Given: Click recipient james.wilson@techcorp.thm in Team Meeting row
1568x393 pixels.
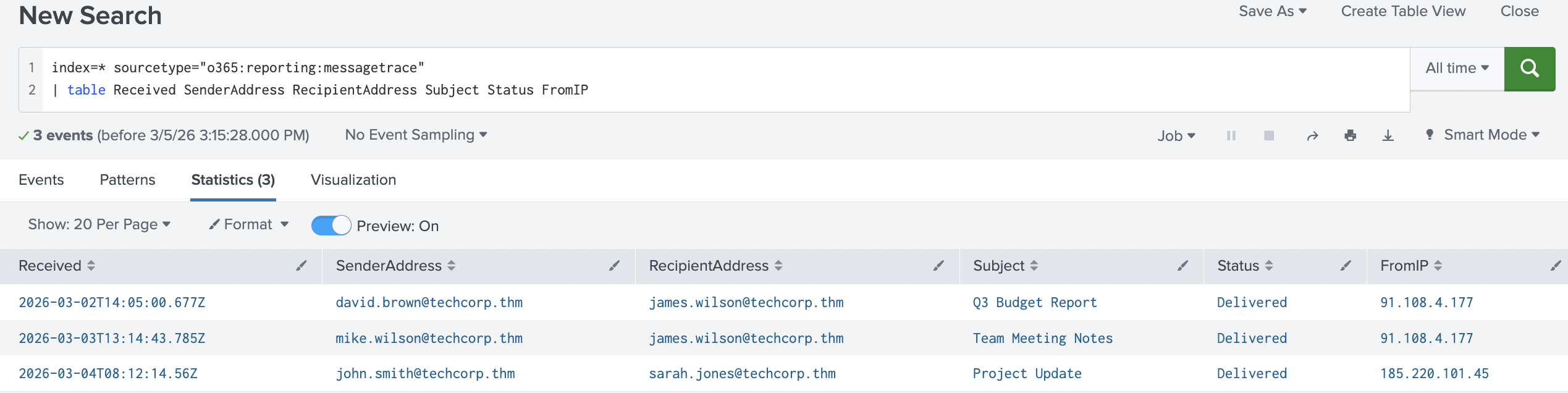Looking at the screenshot, I should click(x=746, y=338).
